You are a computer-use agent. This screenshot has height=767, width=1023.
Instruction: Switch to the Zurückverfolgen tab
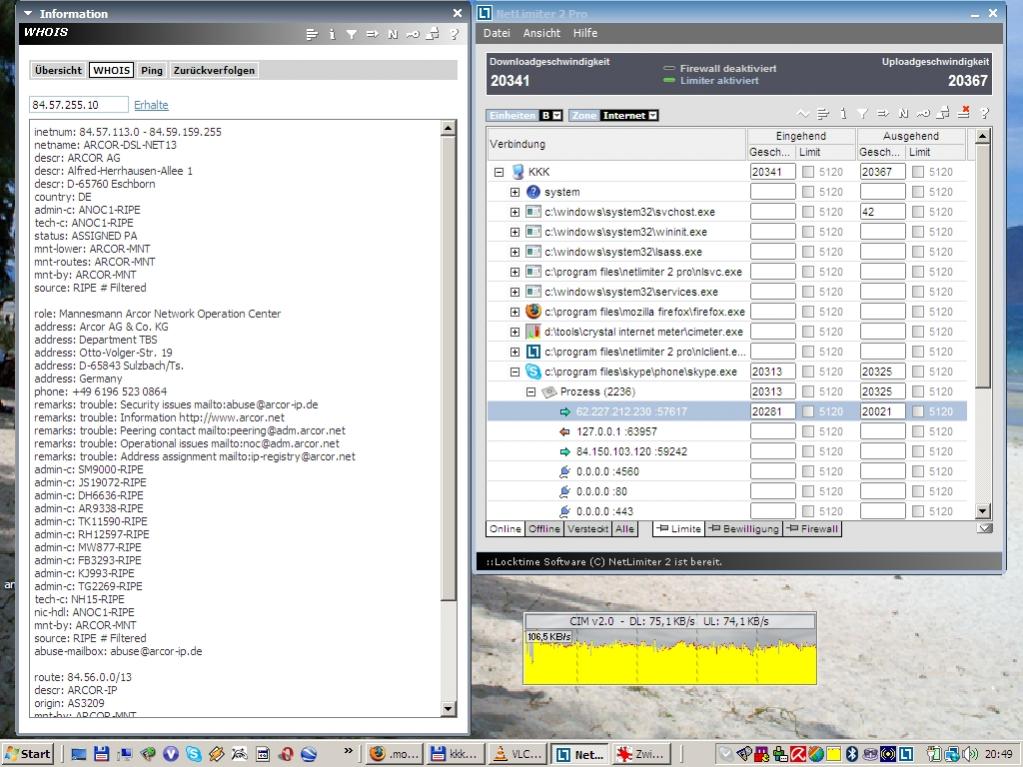tap(214, 70)
